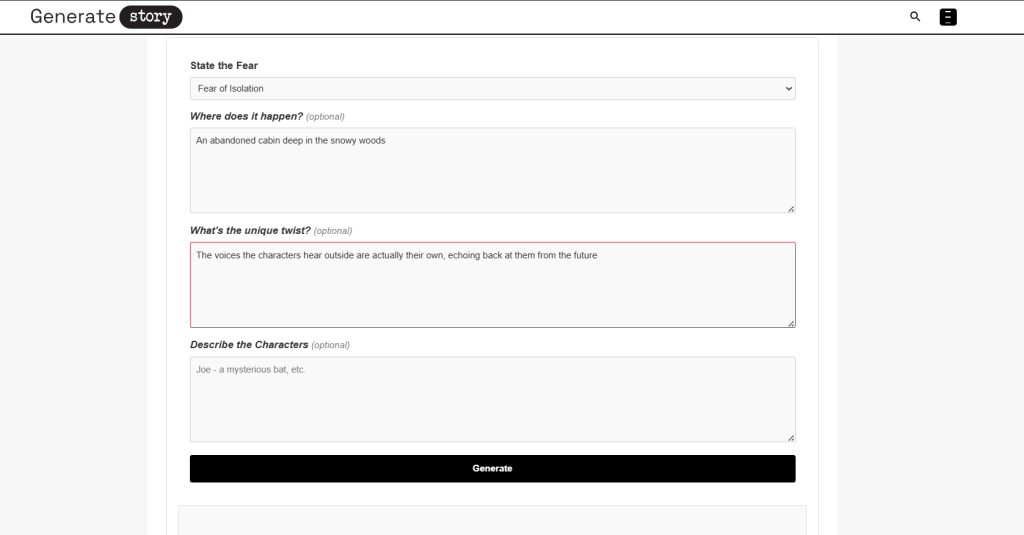Click the "State the Fear" label
This screenshot has width=1024, height=535.
[224, 66]
